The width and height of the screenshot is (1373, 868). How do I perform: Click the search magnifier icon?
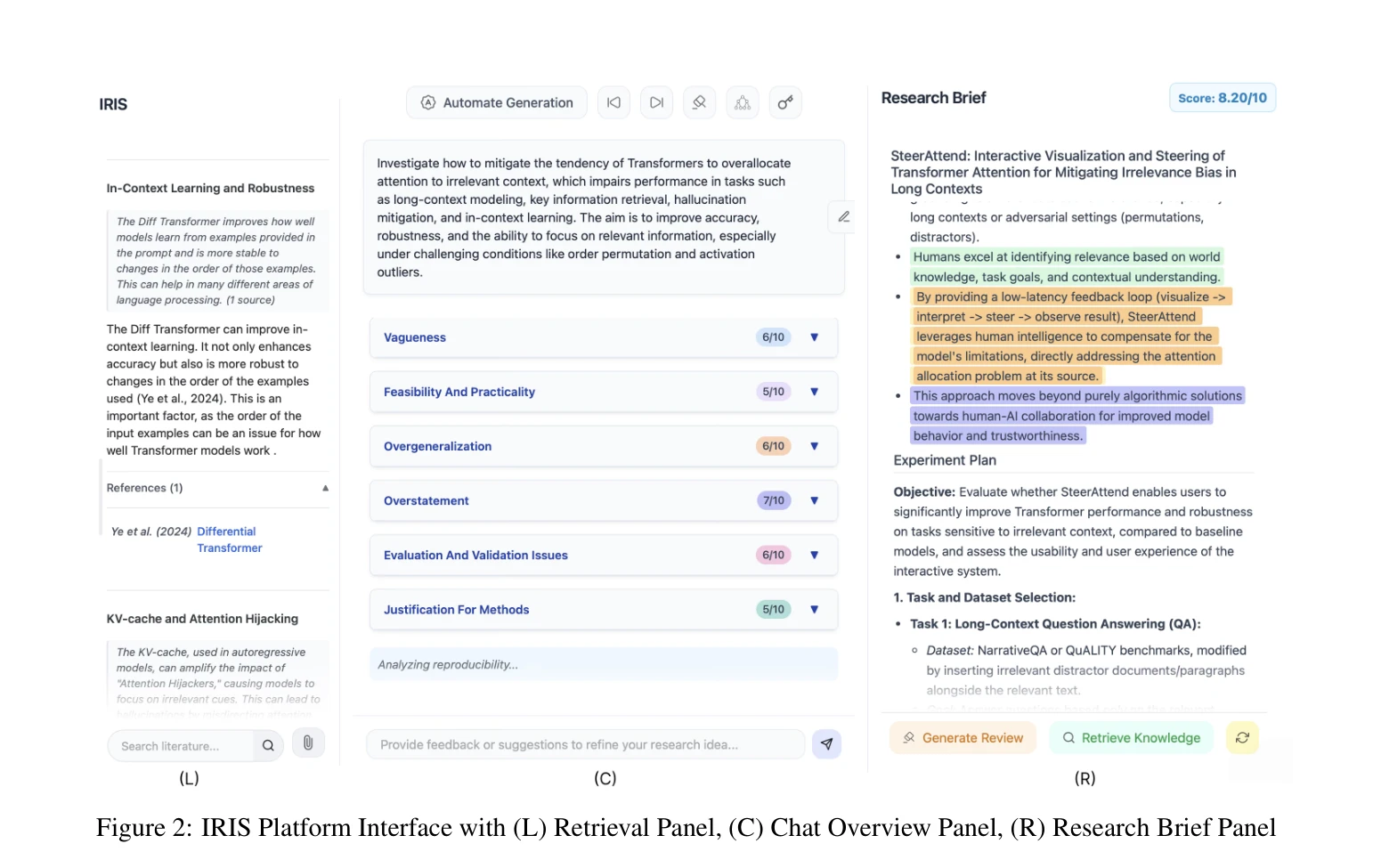tap(268, 745)
